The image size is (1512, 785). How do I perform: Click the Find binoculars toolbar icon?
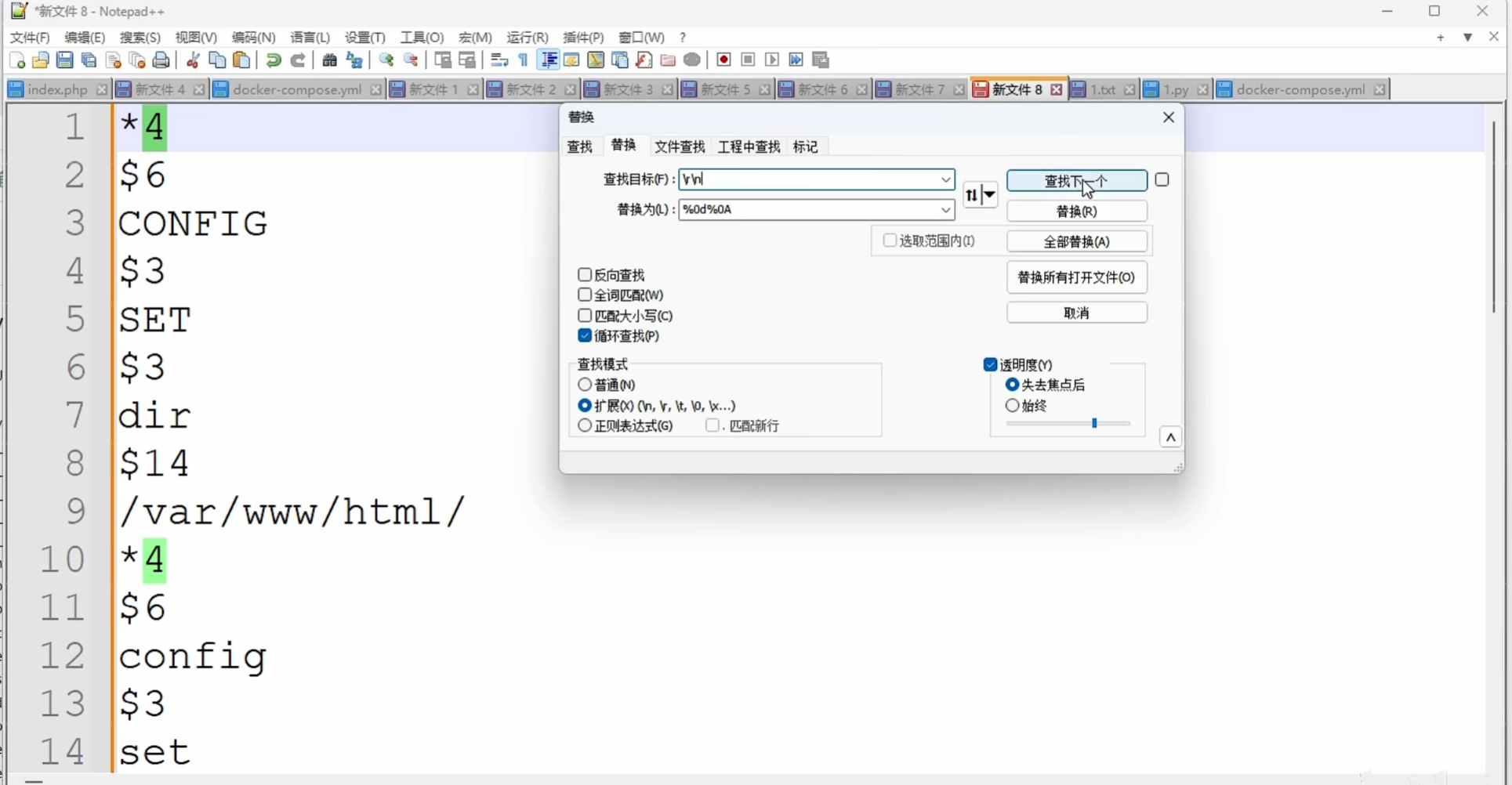(330, 60)
